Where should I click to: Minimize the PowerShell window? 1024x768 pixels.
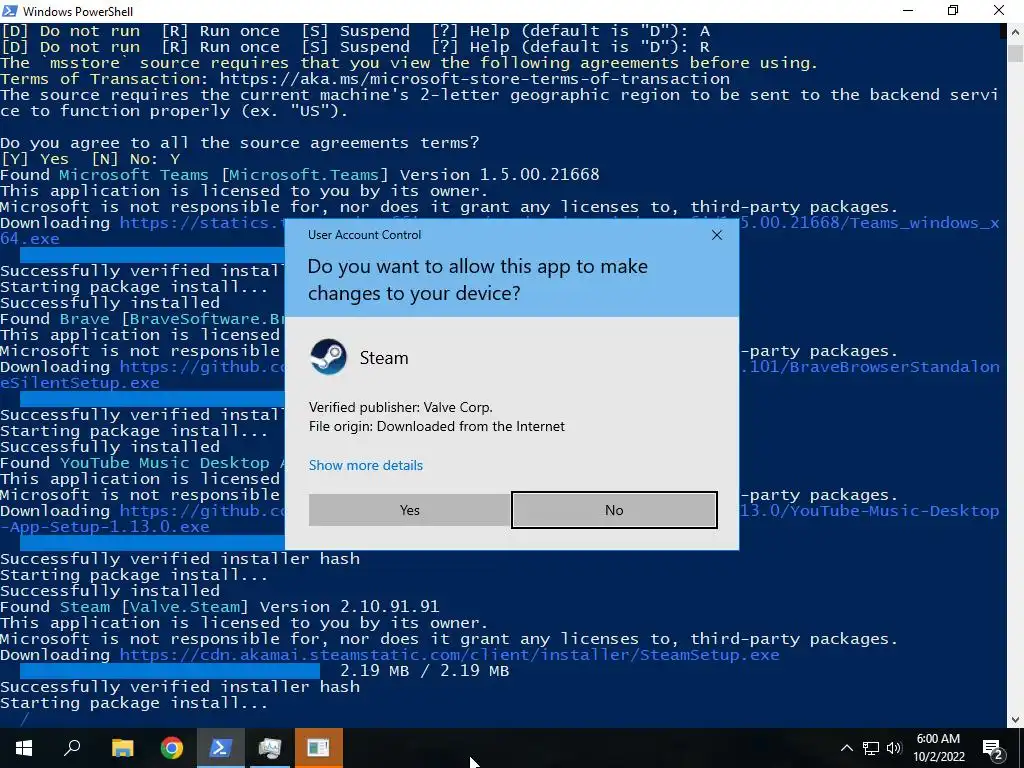[x=908, y=10]
